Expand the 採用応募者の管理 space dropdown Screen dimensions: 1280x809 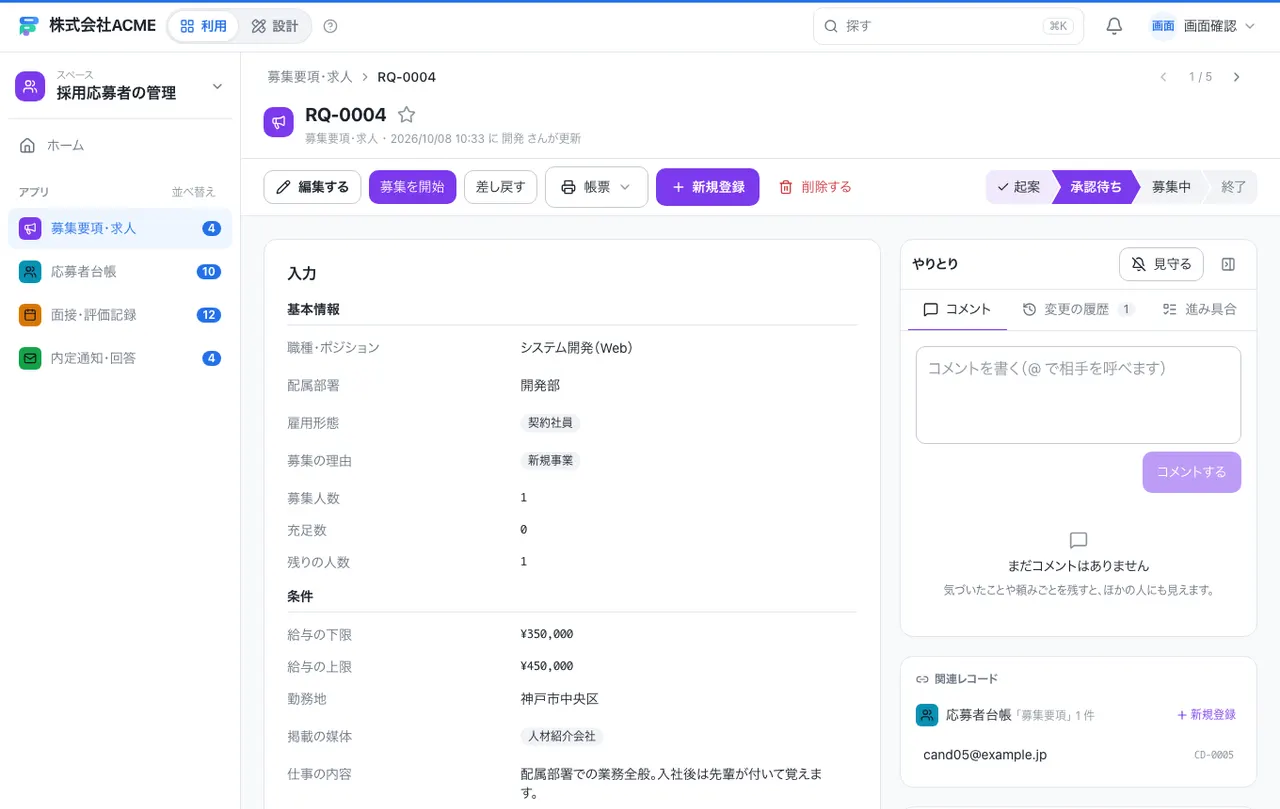217,87
